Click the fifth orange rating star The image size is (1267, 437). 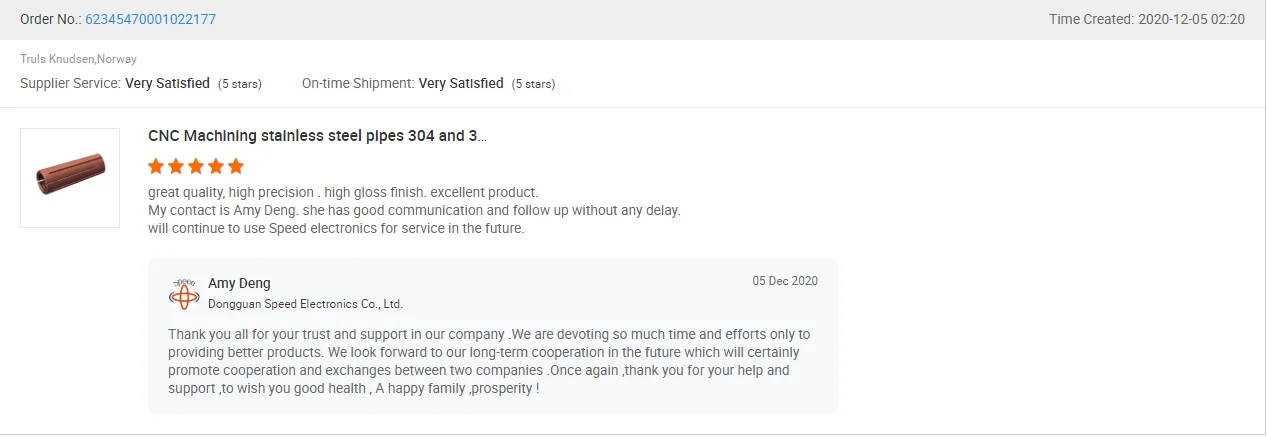[x=236, y=166]
